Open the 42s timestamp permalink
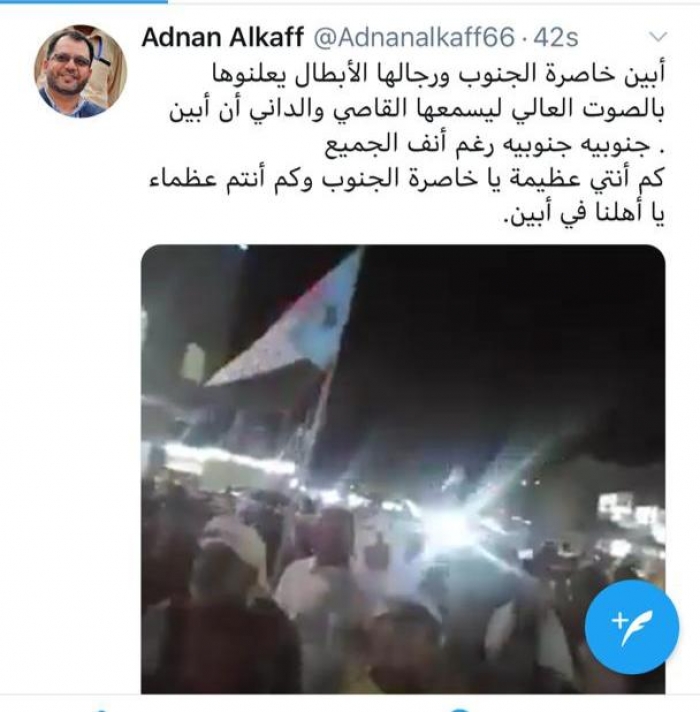 [555, 37]
